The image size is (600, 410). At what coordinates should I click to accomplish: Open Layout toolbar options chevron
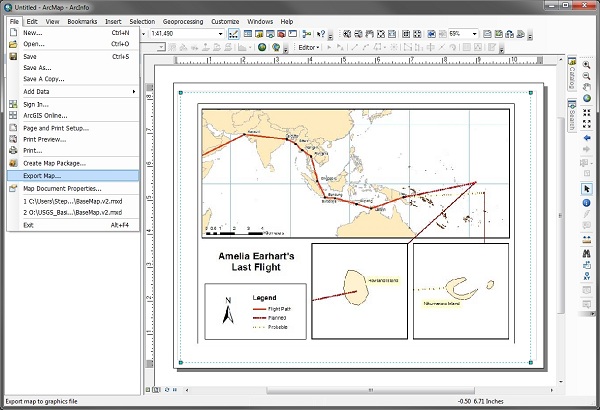(x=530, y=36)
